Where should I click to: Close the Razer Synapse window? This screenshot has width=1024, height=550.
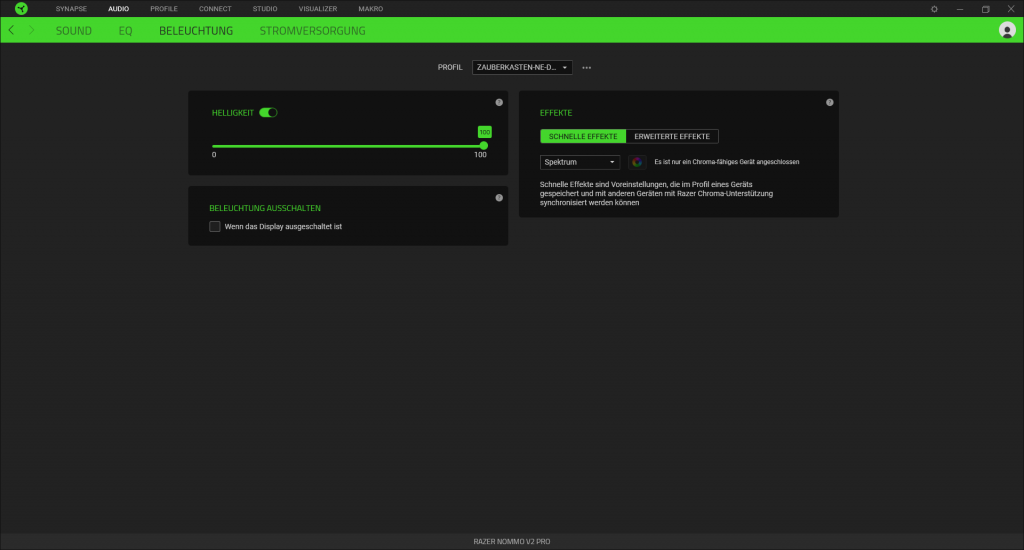pos(1011,9)
